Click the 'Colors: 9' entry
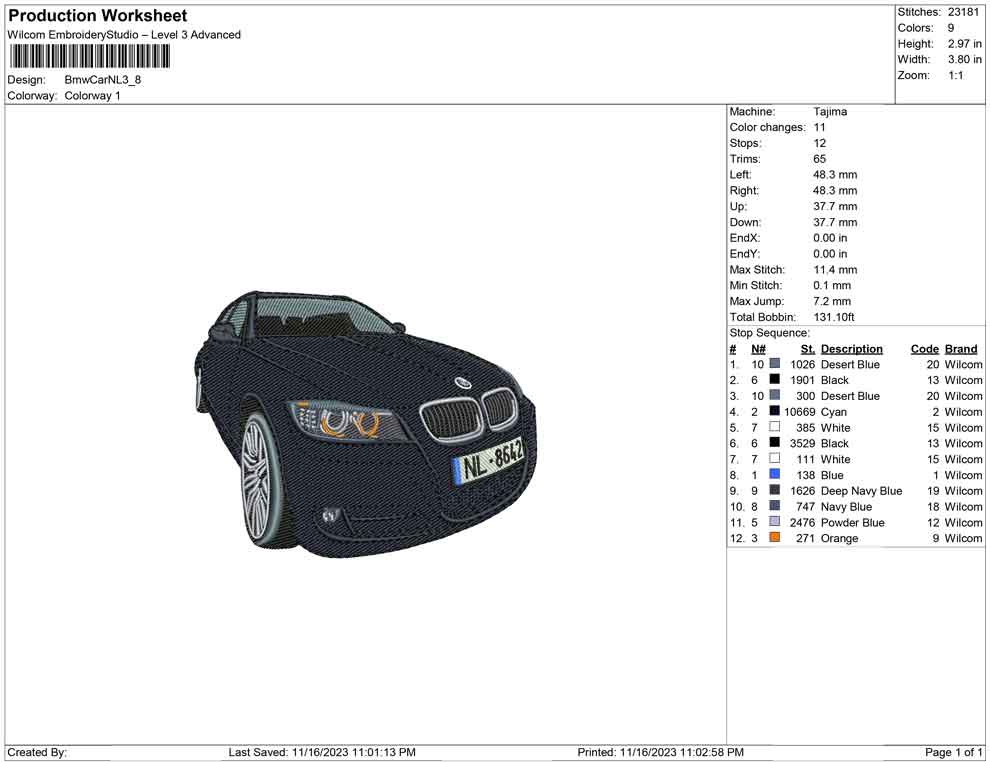Screen dimensions: 990x762 tap(926, 28)
